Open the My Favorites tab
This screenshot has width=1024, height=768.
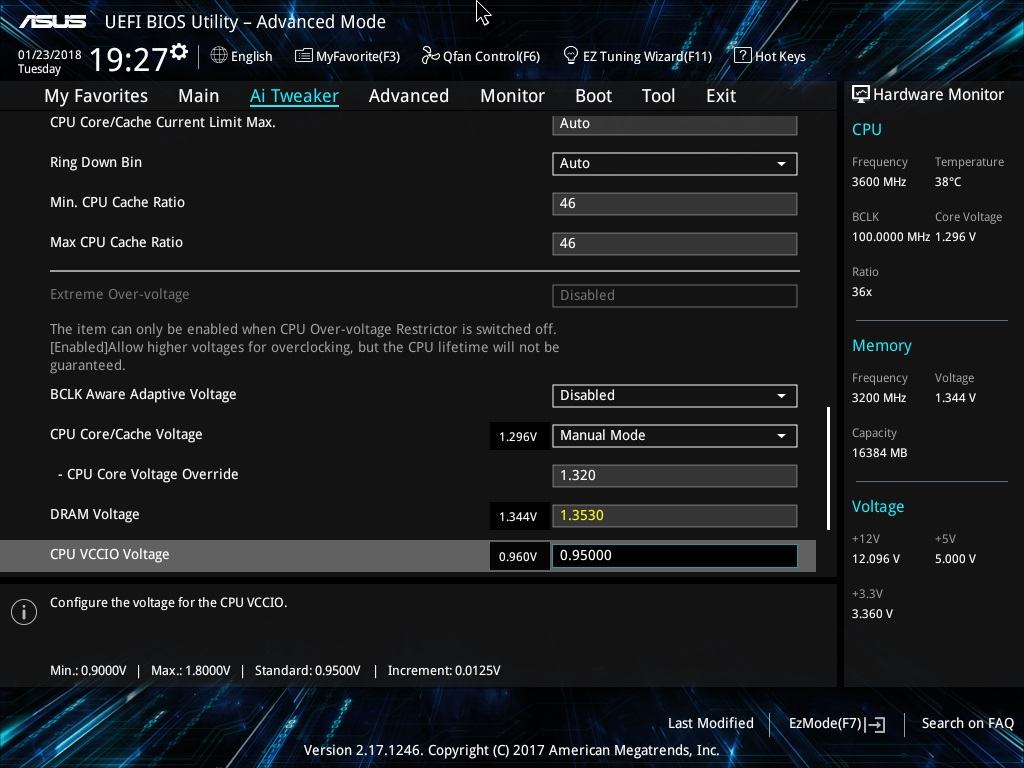[96, 96]
